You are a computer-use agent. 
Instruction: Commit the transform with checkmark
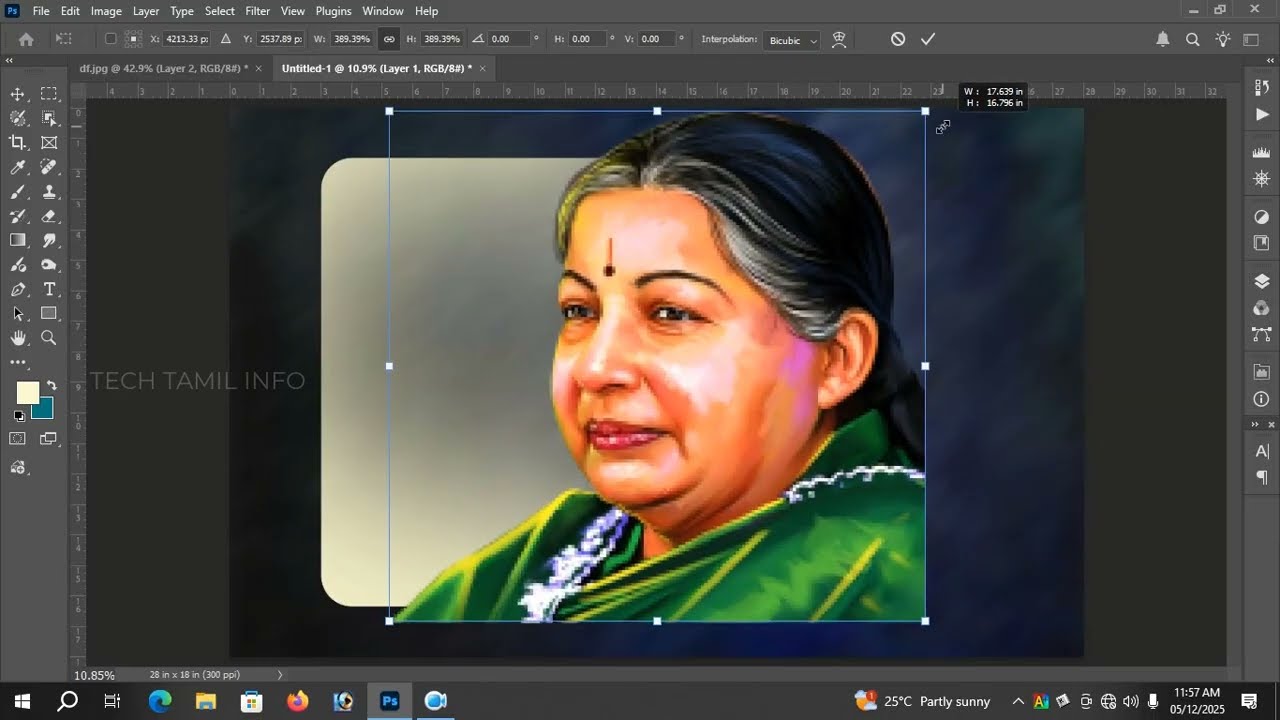(928, 39)
